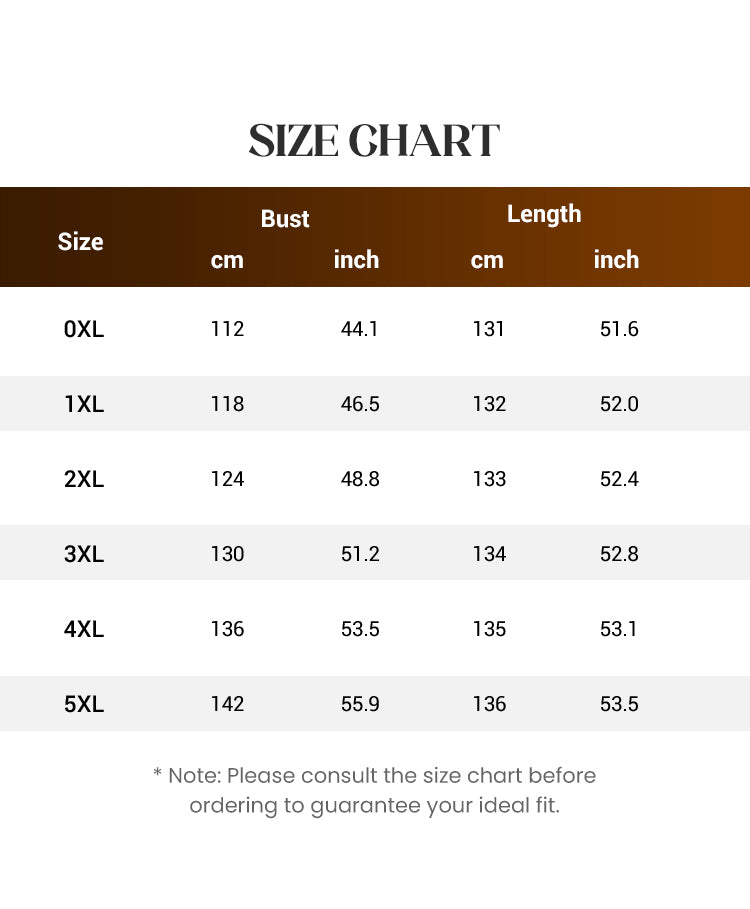Image resolution: width=750 pixels, height=909 pixels.
Task: Click the Bust column header
Action: point(285,219)
